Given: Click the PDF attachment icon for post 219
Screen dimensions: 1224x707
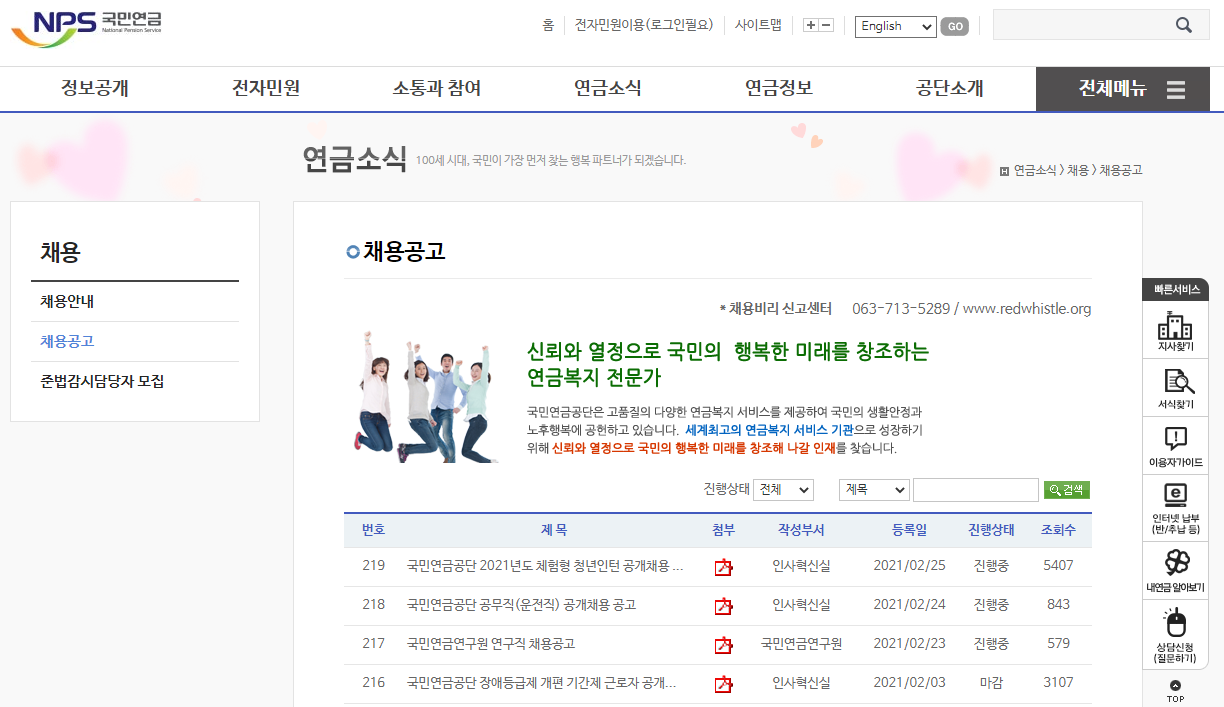Looking at the screenshot, I should 723,566.
